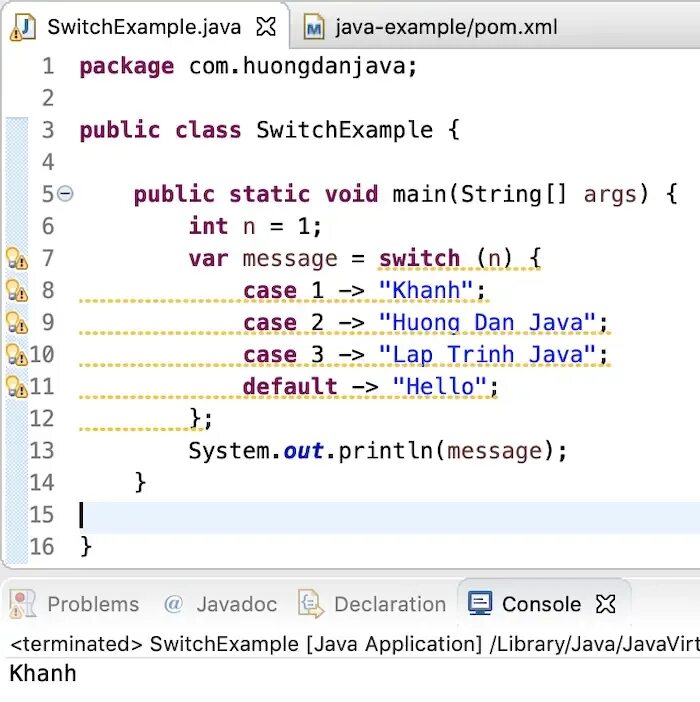
Task: Click the "Lap Trinh Java" string literal
Action: 487,355
